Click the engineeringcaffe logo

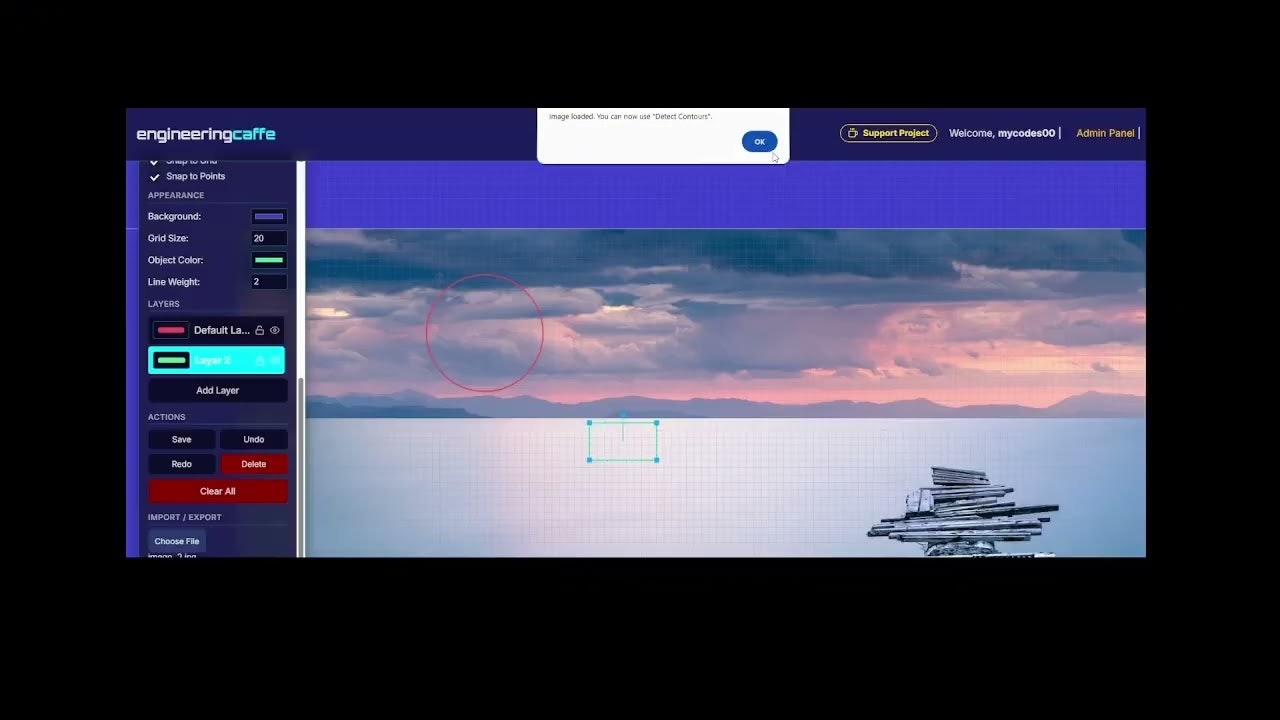tap(206, 134)
